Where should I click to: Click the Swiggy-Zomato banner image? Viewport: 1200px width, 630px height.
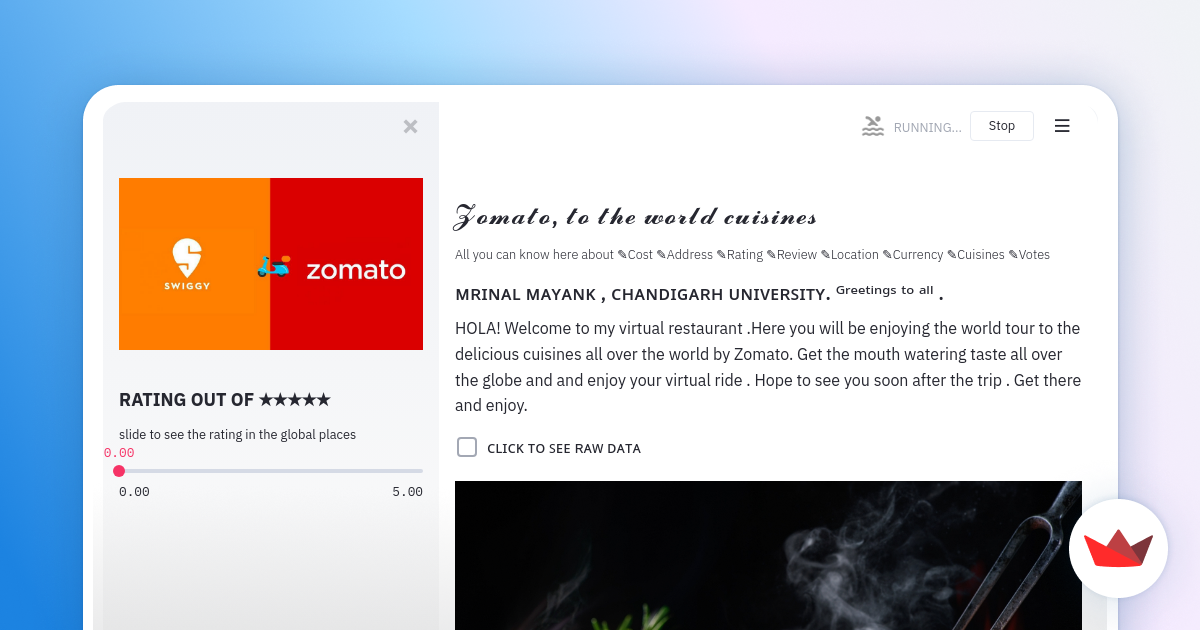pyautogui.click(x=271, y=263)
